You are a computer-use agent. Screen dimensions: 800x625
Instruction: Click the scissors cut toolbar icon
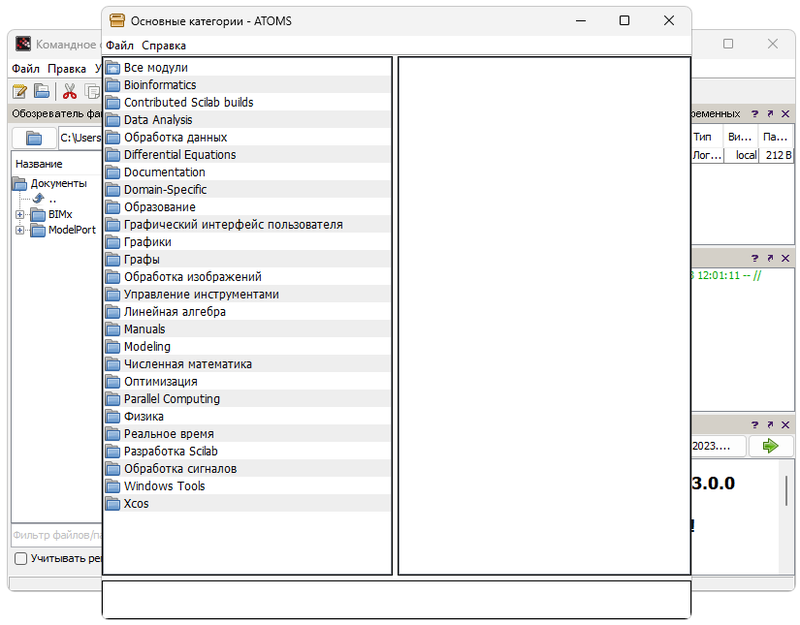[69, 91]
